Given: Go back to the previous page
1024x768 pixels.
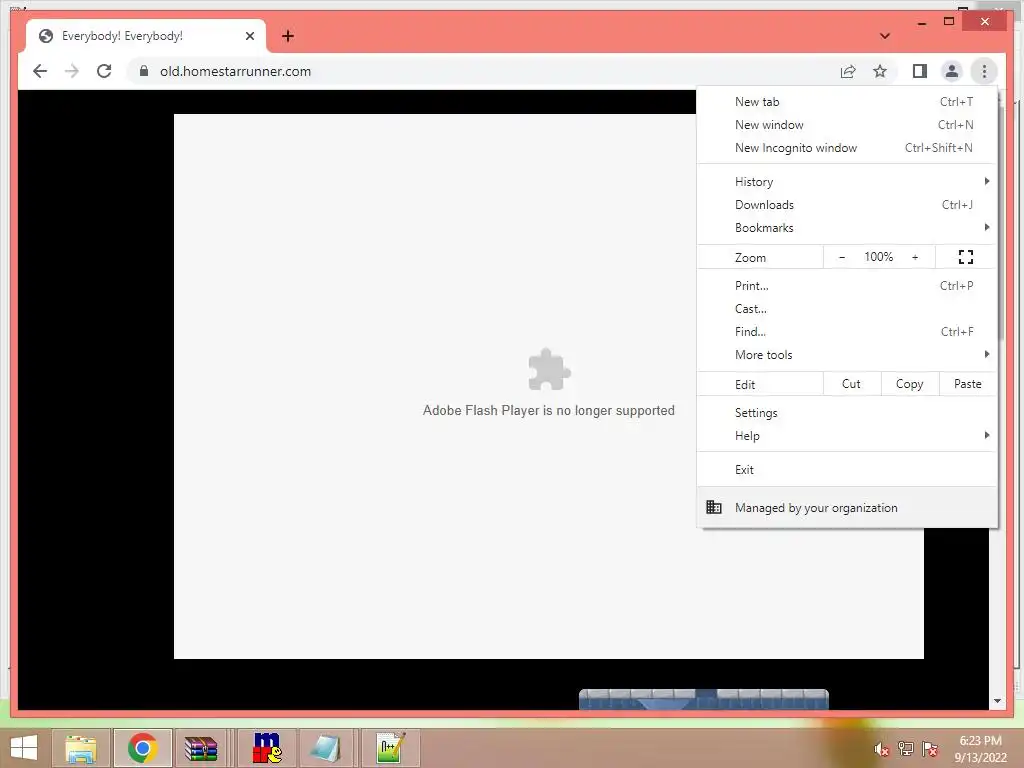Looking at the screenshot, I should tap(40, 71).
